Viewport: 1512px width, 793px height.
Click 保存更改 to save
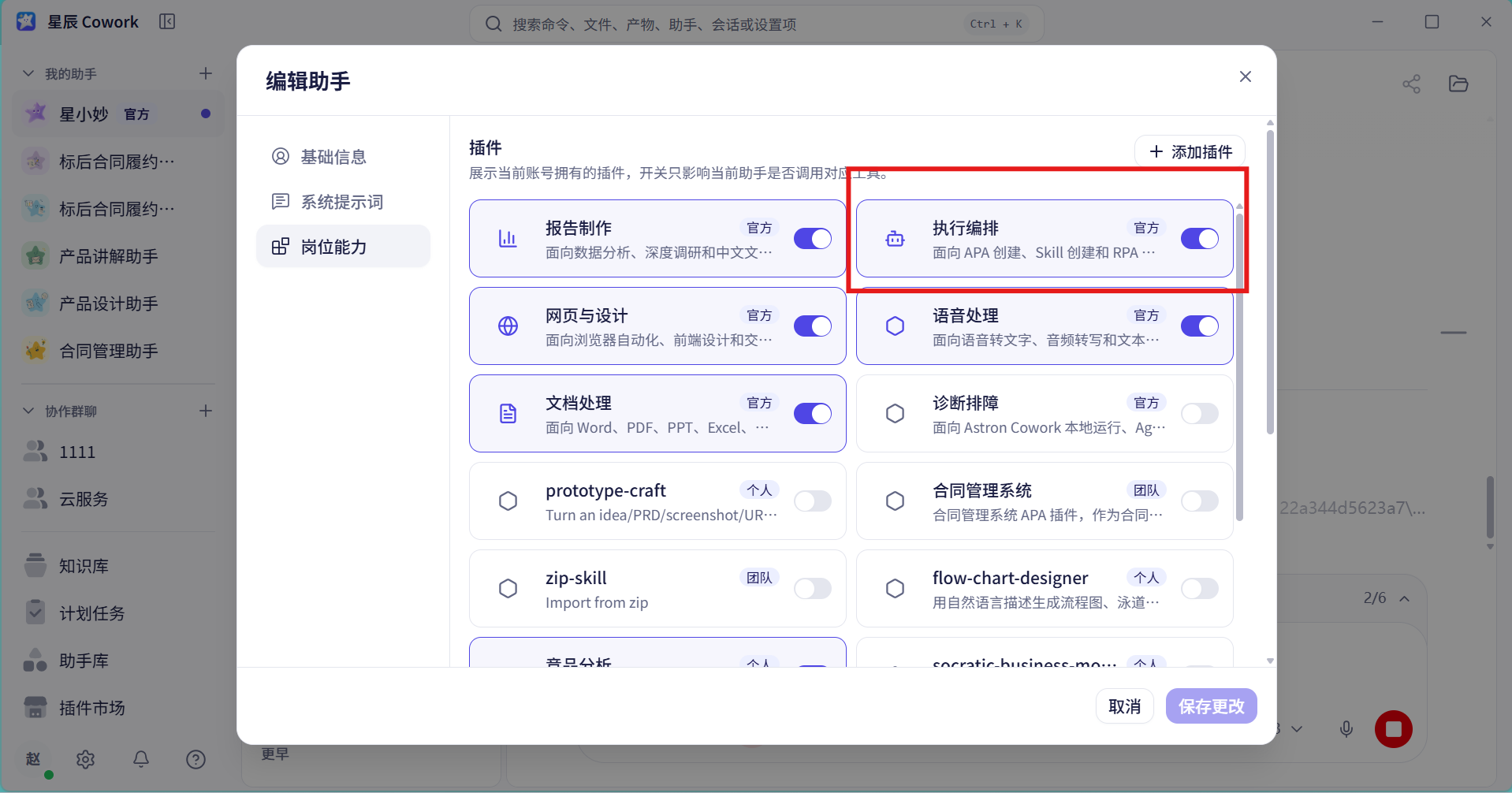tap(1211, 706)
